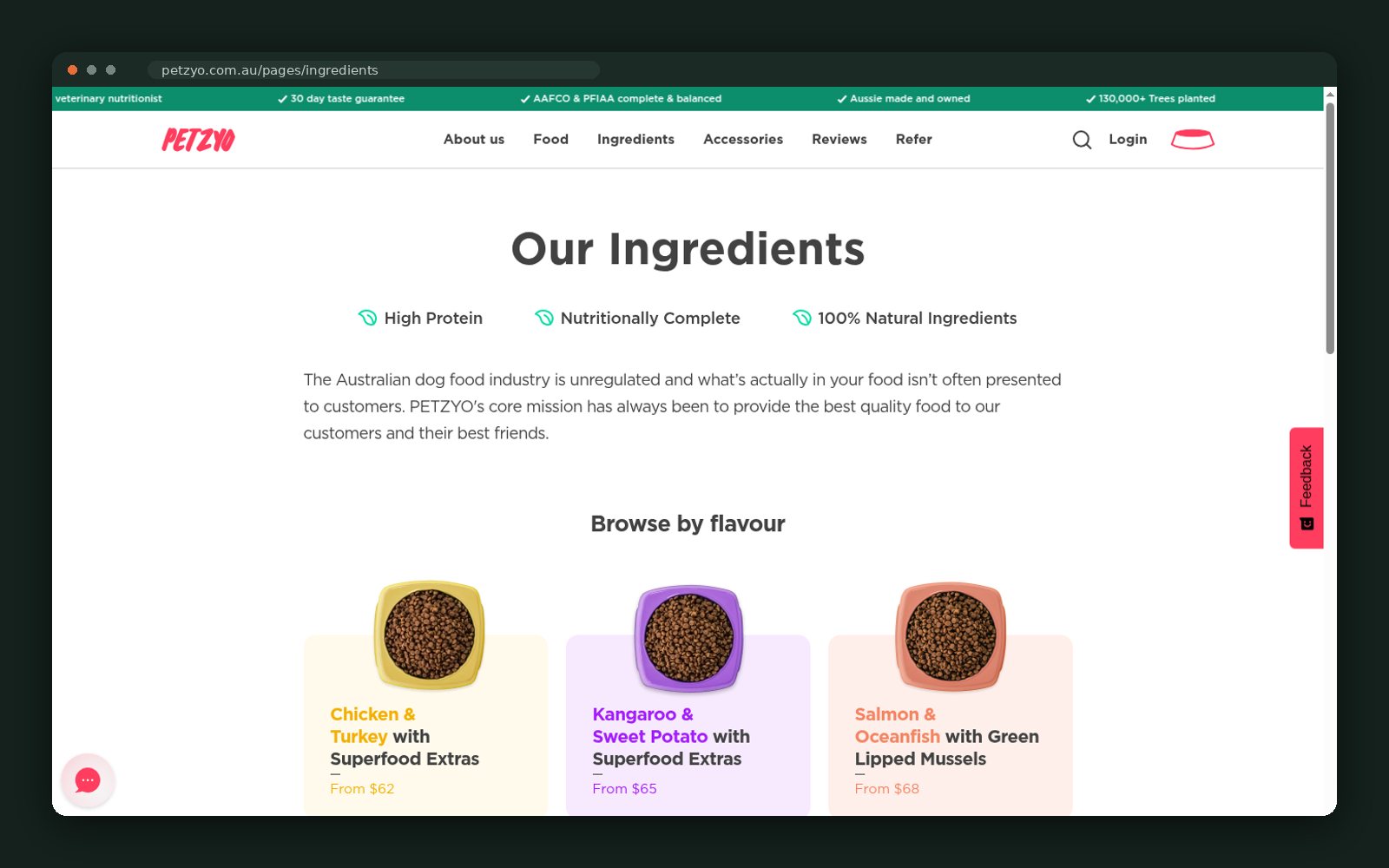Click the browser address bar
This screenshot has height=868, width=1389.
(373, 70)
